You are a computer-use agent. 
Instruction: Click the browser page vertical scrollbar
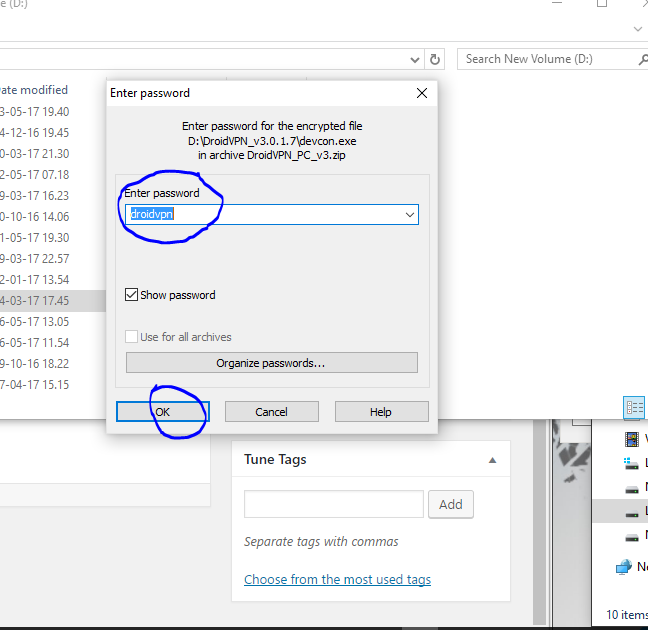click(539, 521)
